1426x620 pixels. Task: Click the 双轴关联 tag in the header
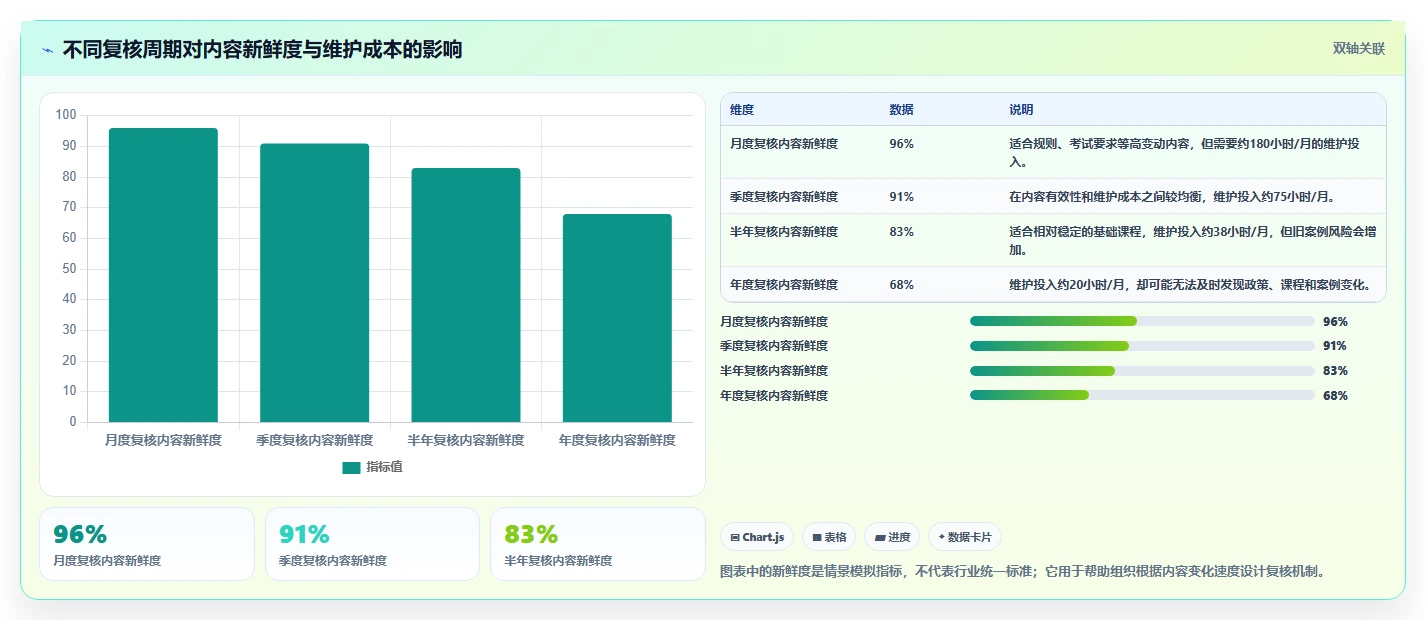click(x=1359, y=48)
